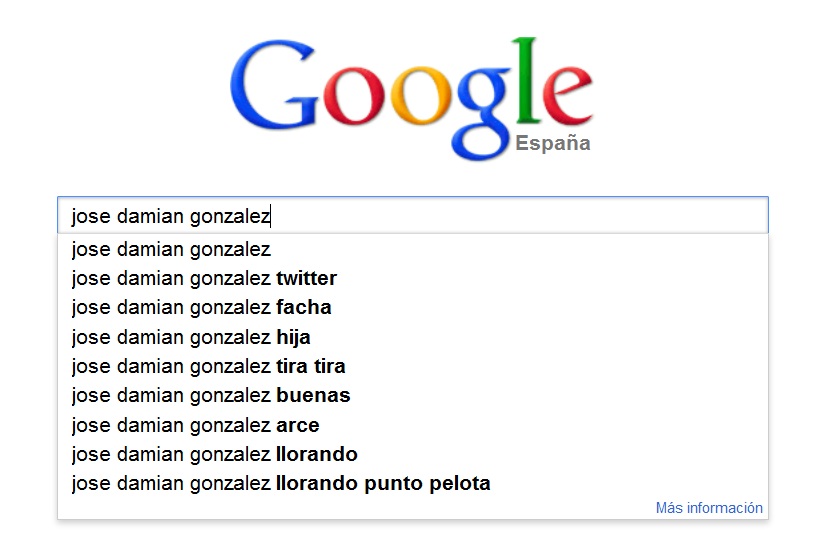Pick the suggestion ending in 'facha'
The image size is (820, 554).
click(413, 308)
